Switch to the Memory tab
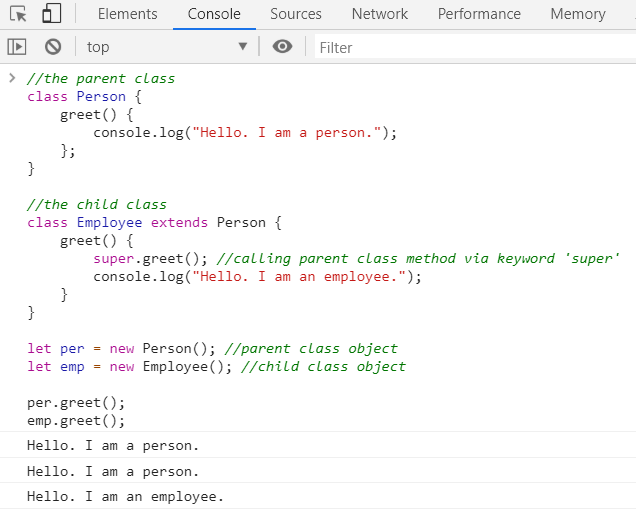The height and width of the screenshot is (515, 636). point(577,14)
